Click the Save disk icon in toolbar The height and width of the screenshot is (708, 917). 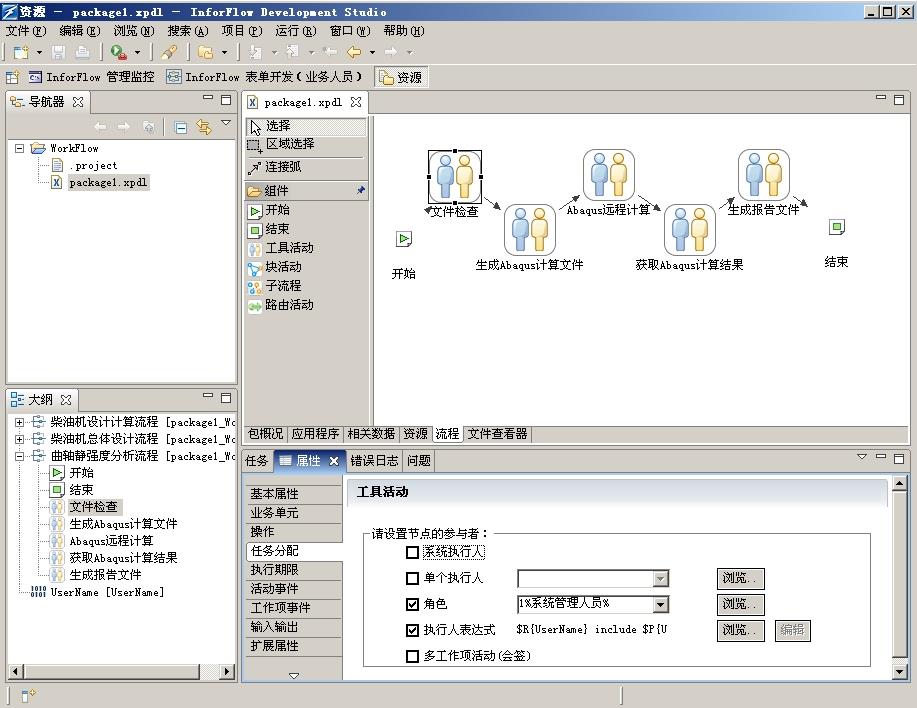point(58,53)
